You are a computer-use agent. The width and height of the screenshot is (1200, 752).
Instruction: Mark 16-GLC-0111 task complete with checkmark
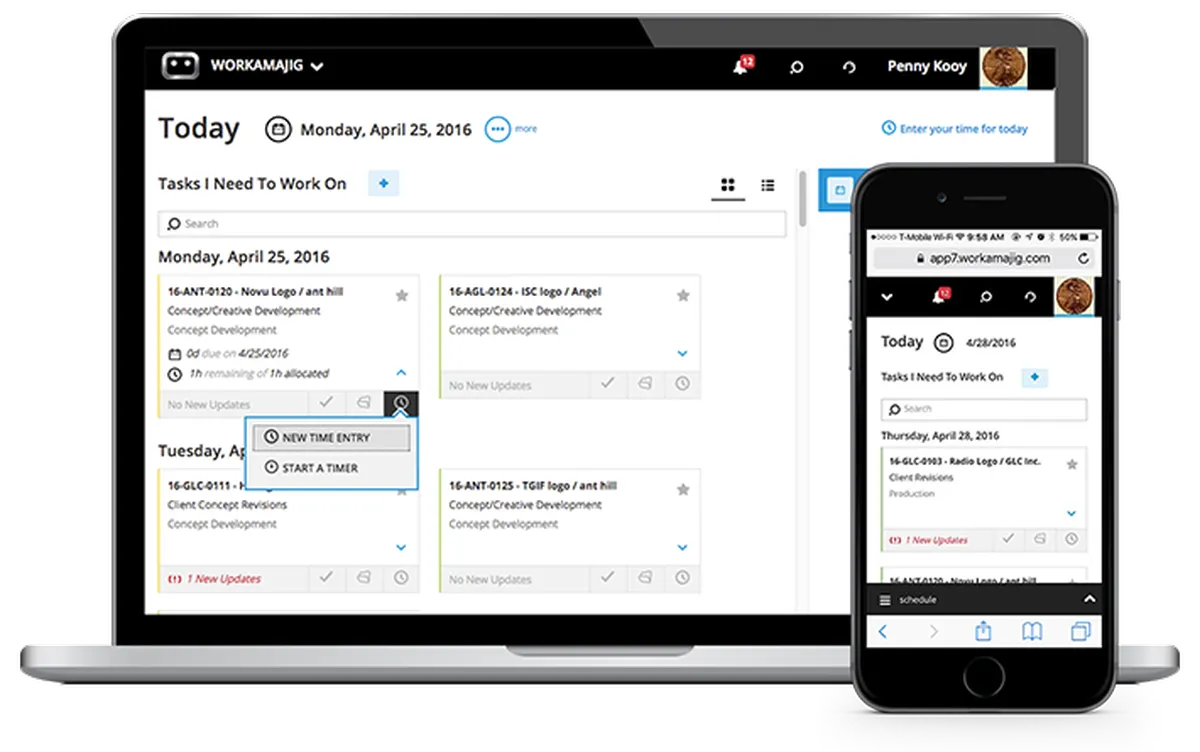click(325, 577)
